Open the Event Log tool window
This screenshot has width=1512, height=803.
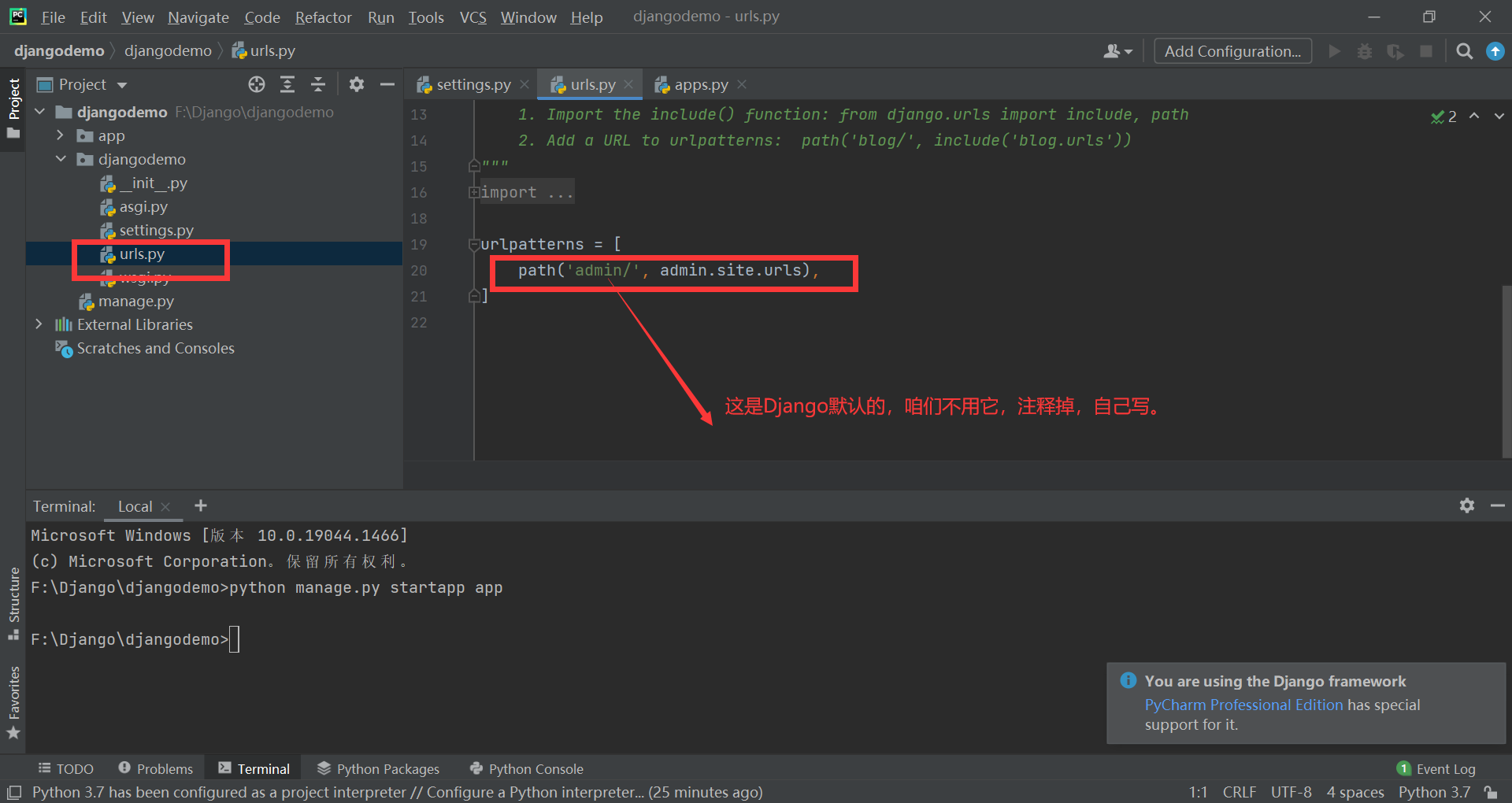1436,768
